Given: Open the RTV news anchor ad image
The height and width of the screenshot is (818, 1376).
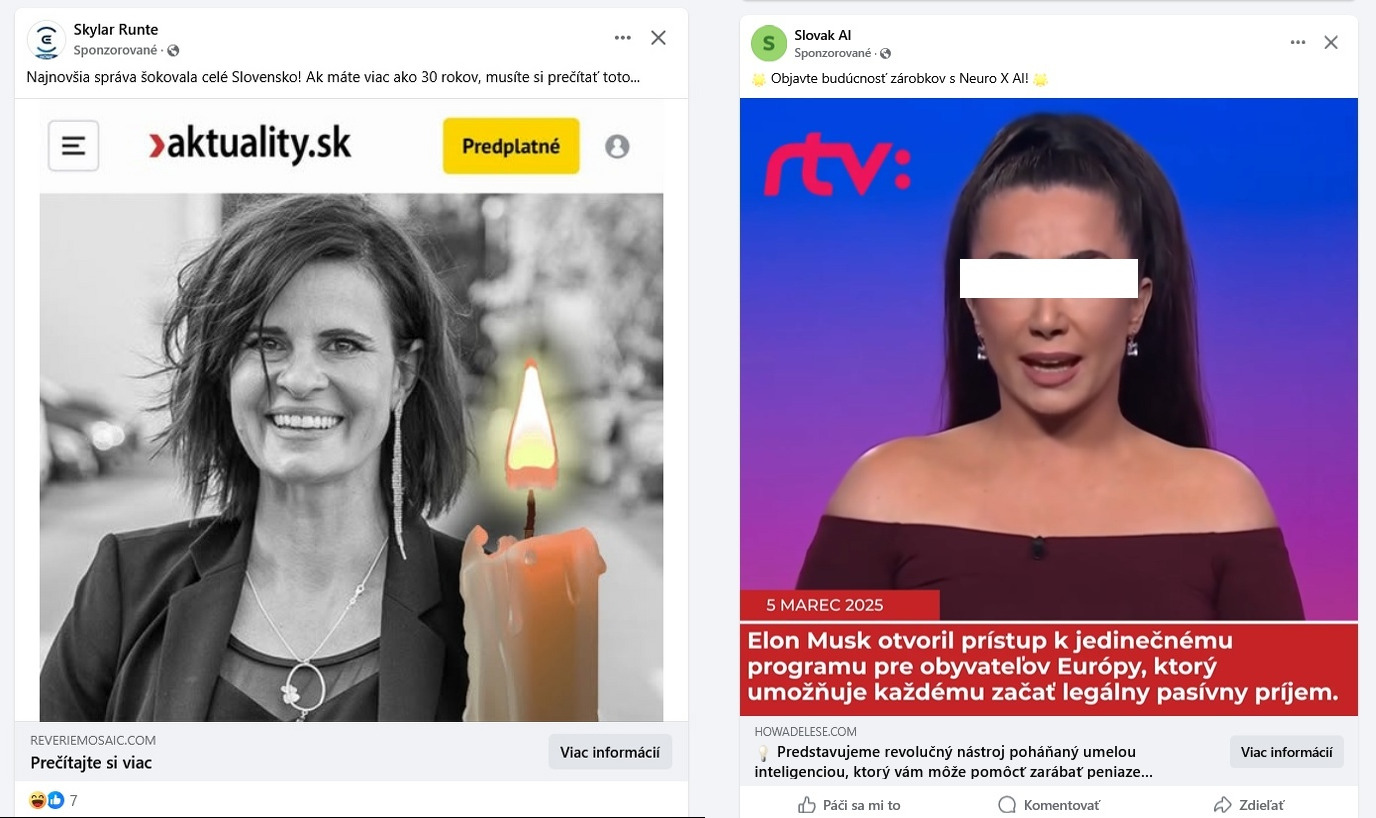Looking at the screenshot, I should (1049, 407).
